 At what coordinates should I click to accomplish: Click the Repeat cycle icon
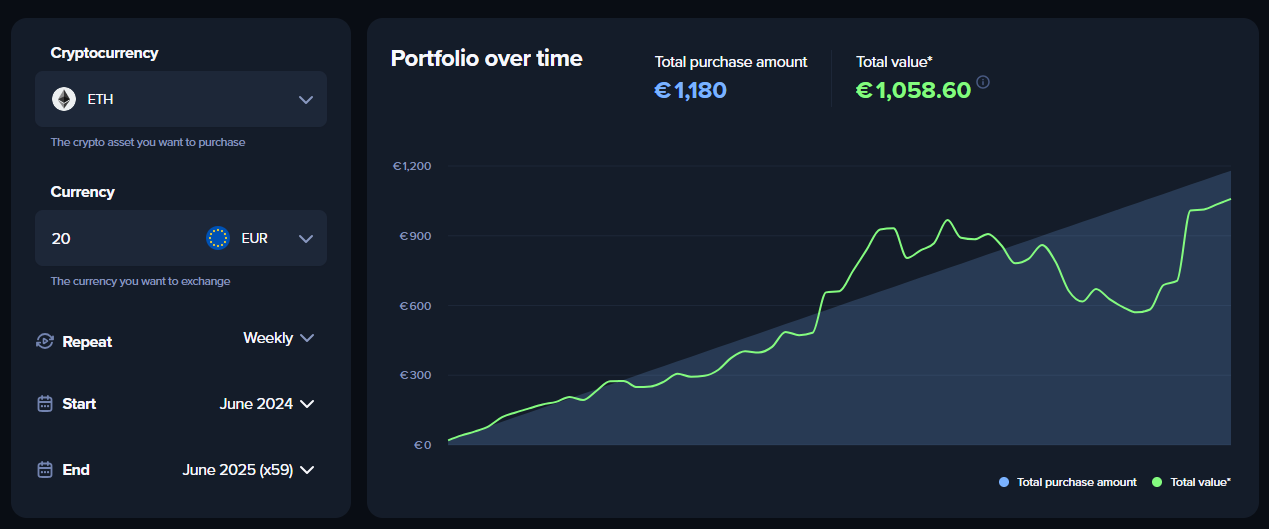pos(44,341)
